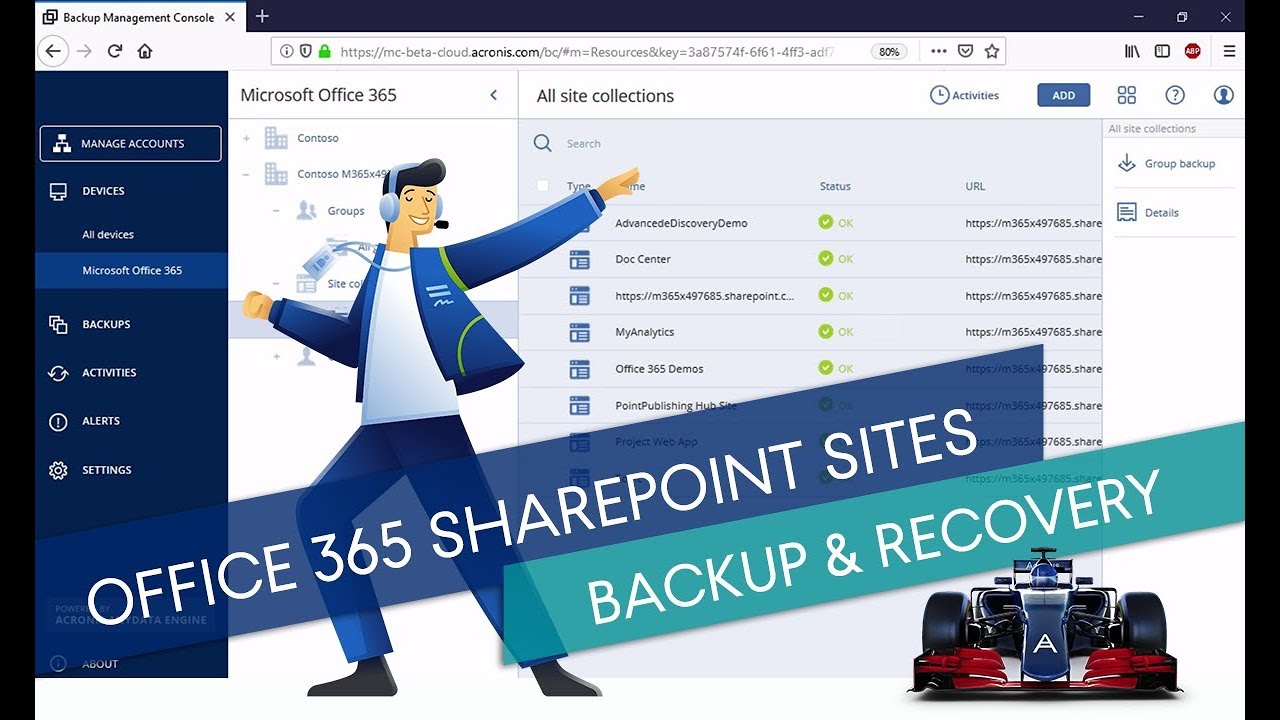
Task: Select the PointPublishing Hub Site row name
Action: point(676,405)
